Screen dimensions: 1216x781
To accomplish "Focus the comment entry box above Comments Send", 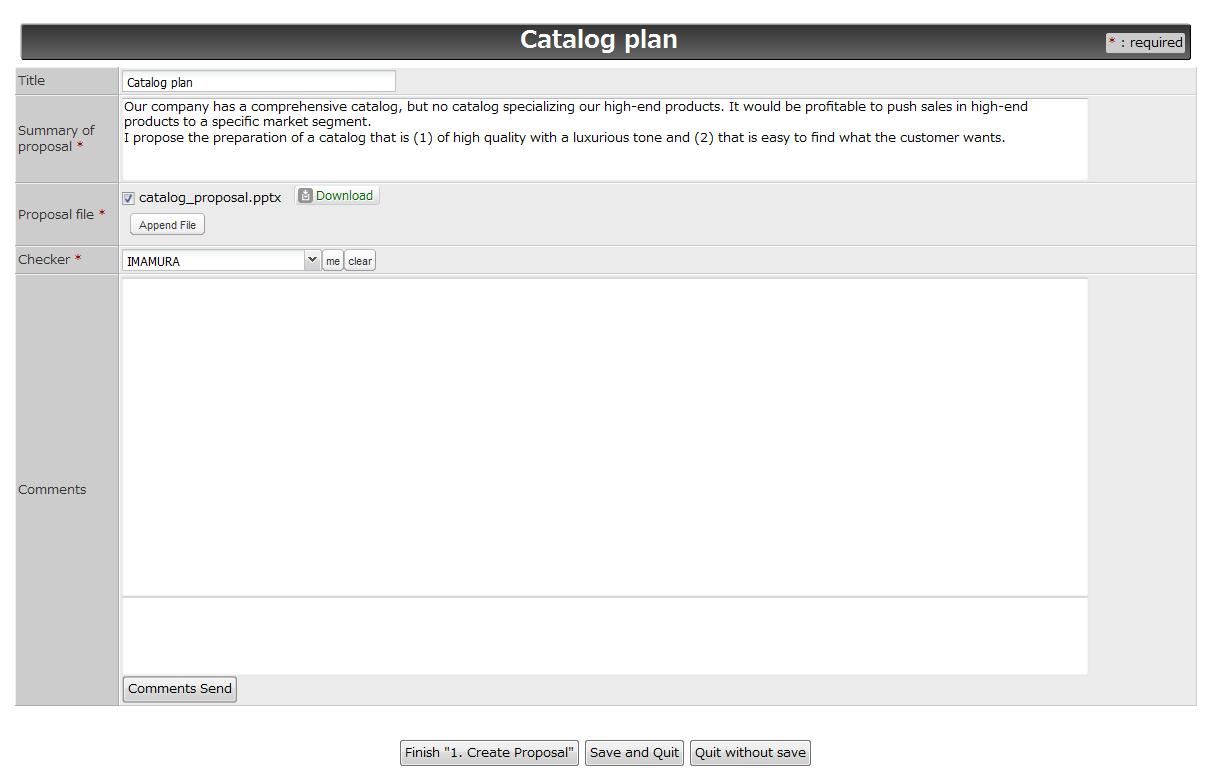I will click(604, 636).
